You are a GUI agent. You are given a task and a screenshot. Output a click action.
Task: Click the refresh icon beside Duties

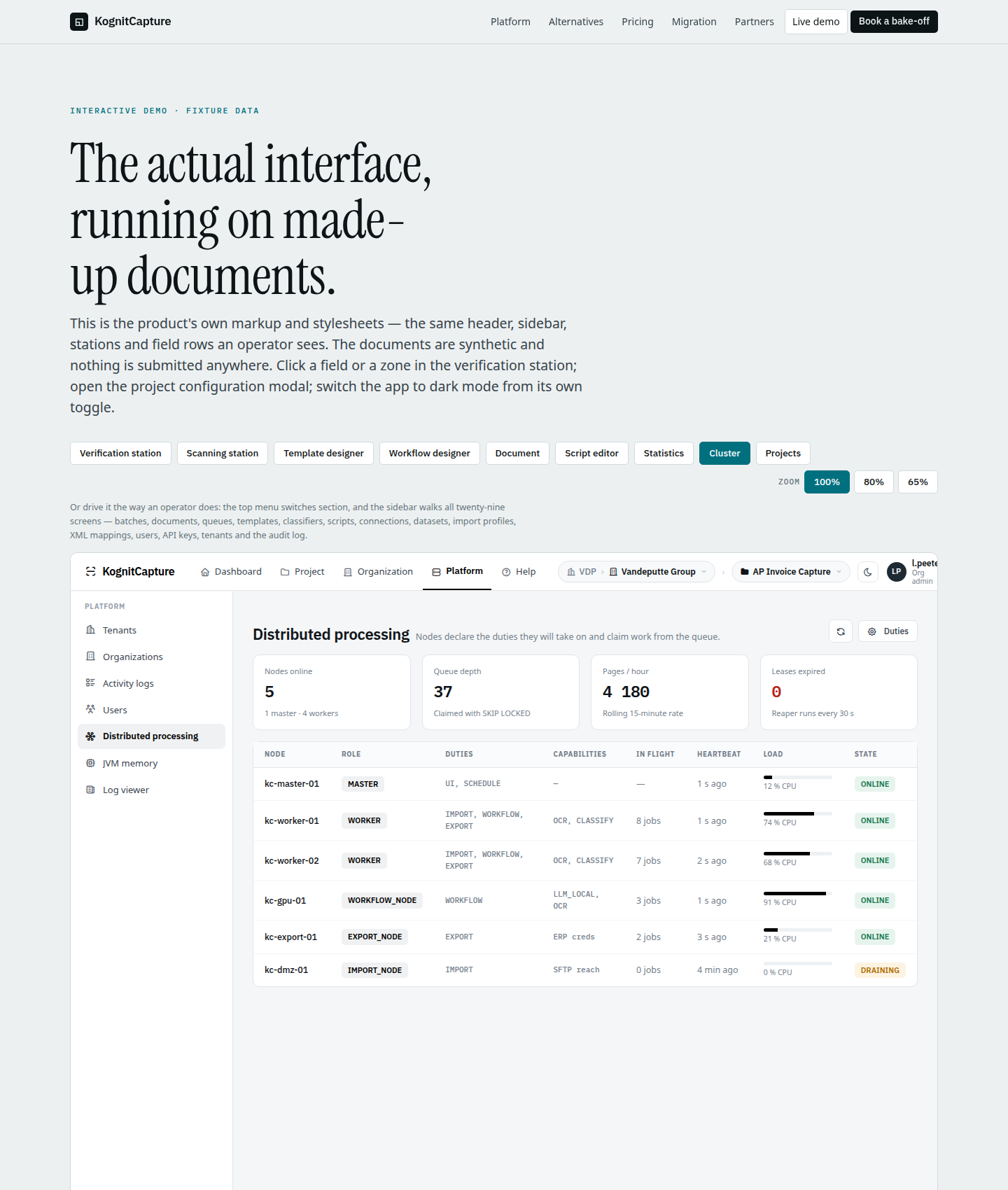(x=841, y=631)
